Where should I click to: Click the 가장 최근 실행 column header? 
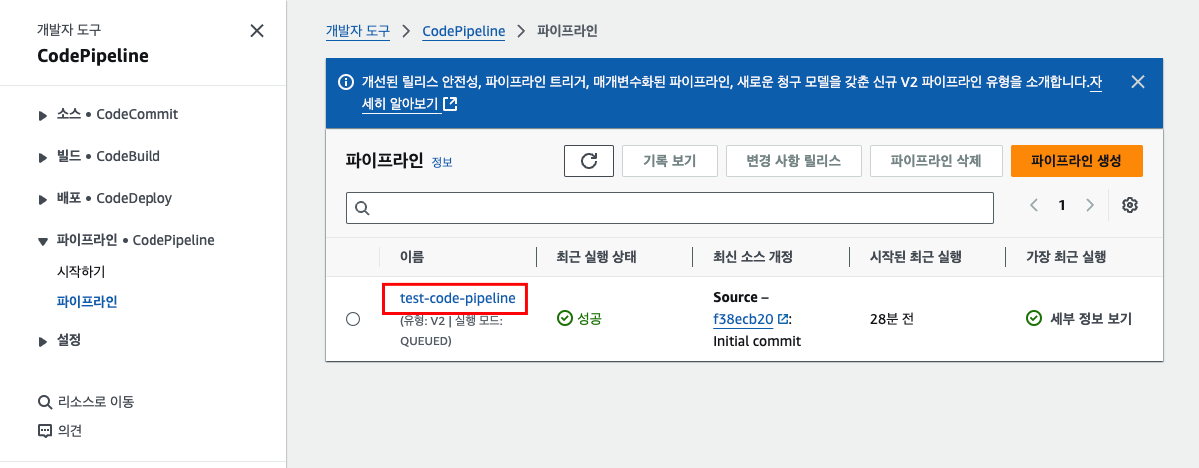point(1066,257)
